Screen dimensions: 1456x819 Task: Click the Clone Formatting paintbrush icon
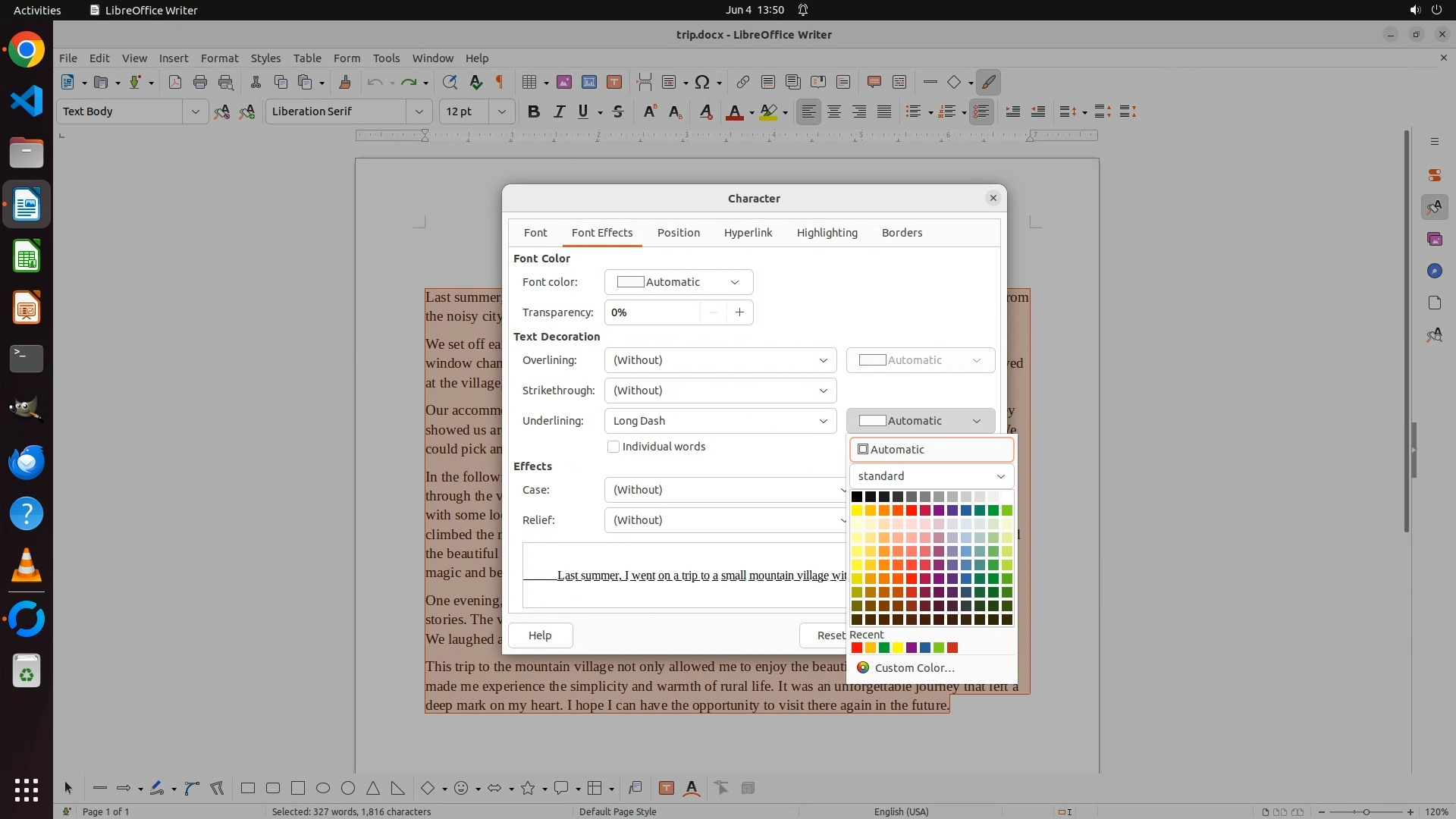[345, 82]
